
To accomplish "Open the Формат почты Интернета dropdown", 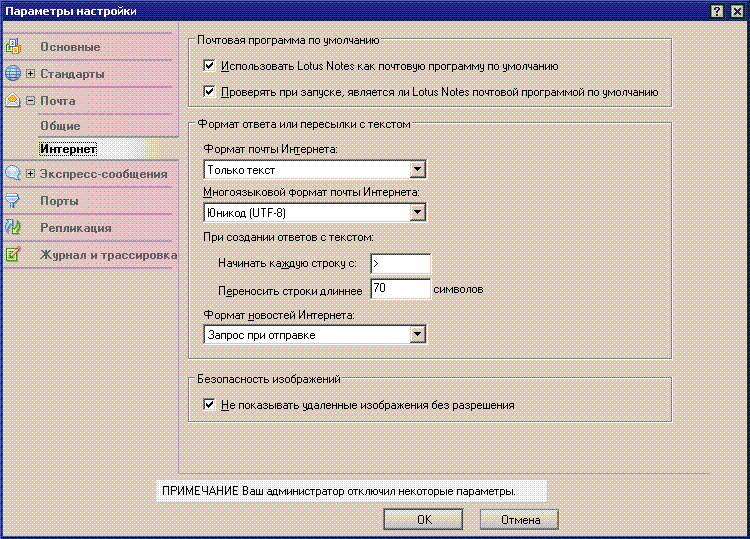I will [x=418, y=169].
